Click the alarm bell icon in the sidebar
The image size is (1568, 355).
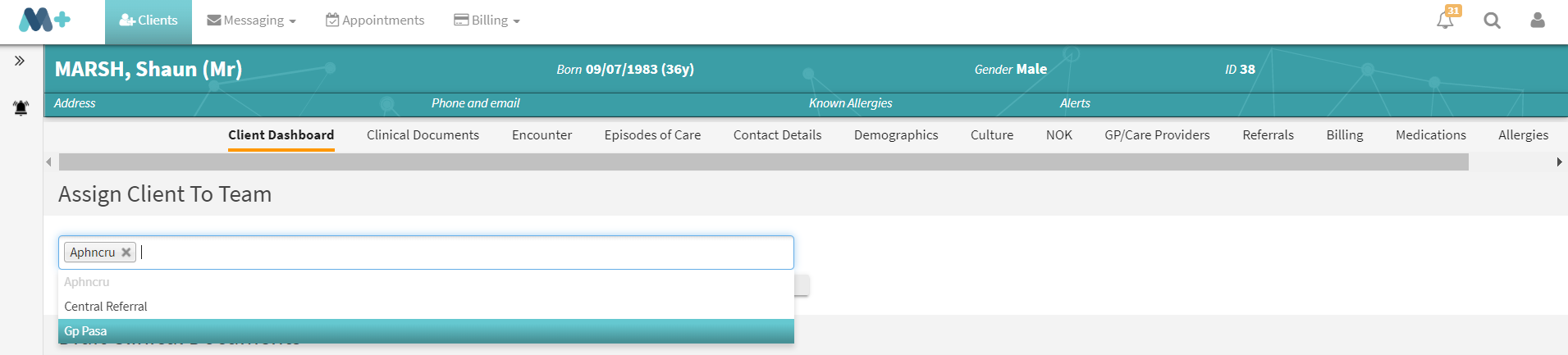[21, 107]
